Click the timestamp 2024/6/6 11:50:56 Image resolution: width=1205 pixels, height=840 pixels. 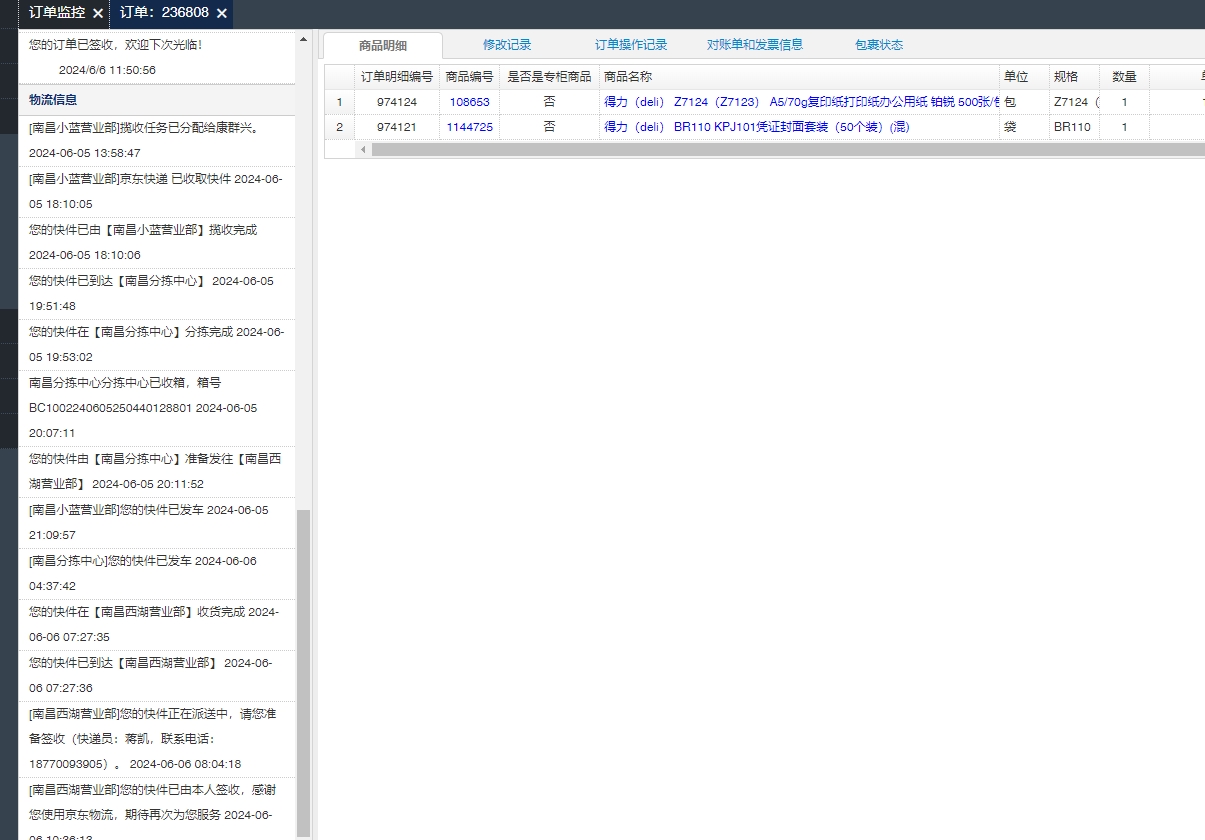107,71
